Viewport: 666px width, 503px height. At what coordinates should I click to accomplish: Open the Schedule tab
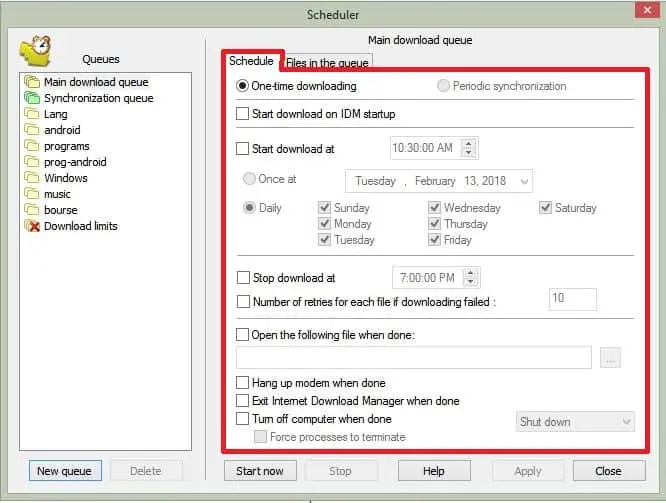251,62
